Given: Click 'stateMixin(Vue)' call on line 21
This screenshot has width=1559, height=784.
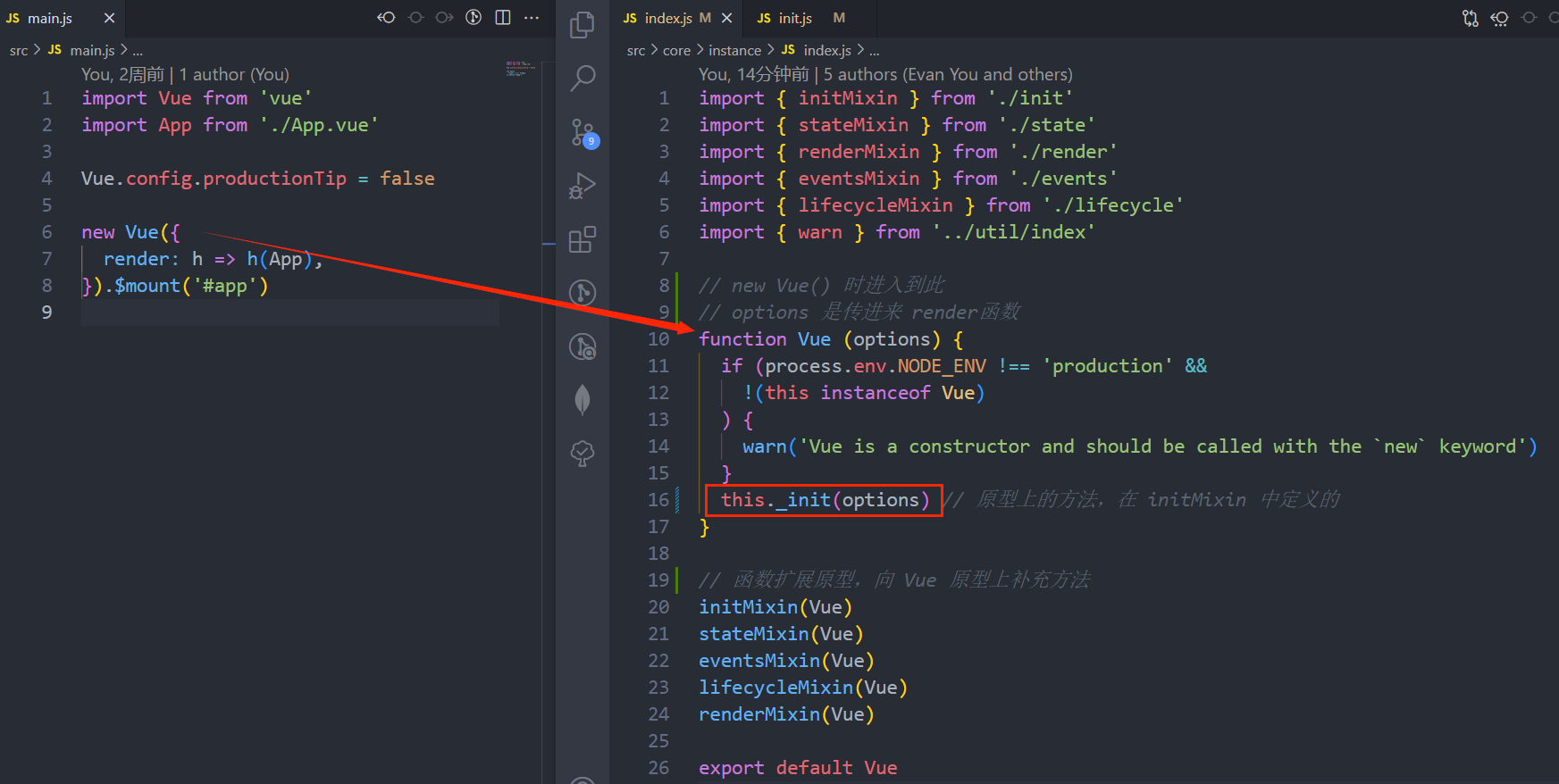Looking at the screenshot, I should tap(781, 634).
